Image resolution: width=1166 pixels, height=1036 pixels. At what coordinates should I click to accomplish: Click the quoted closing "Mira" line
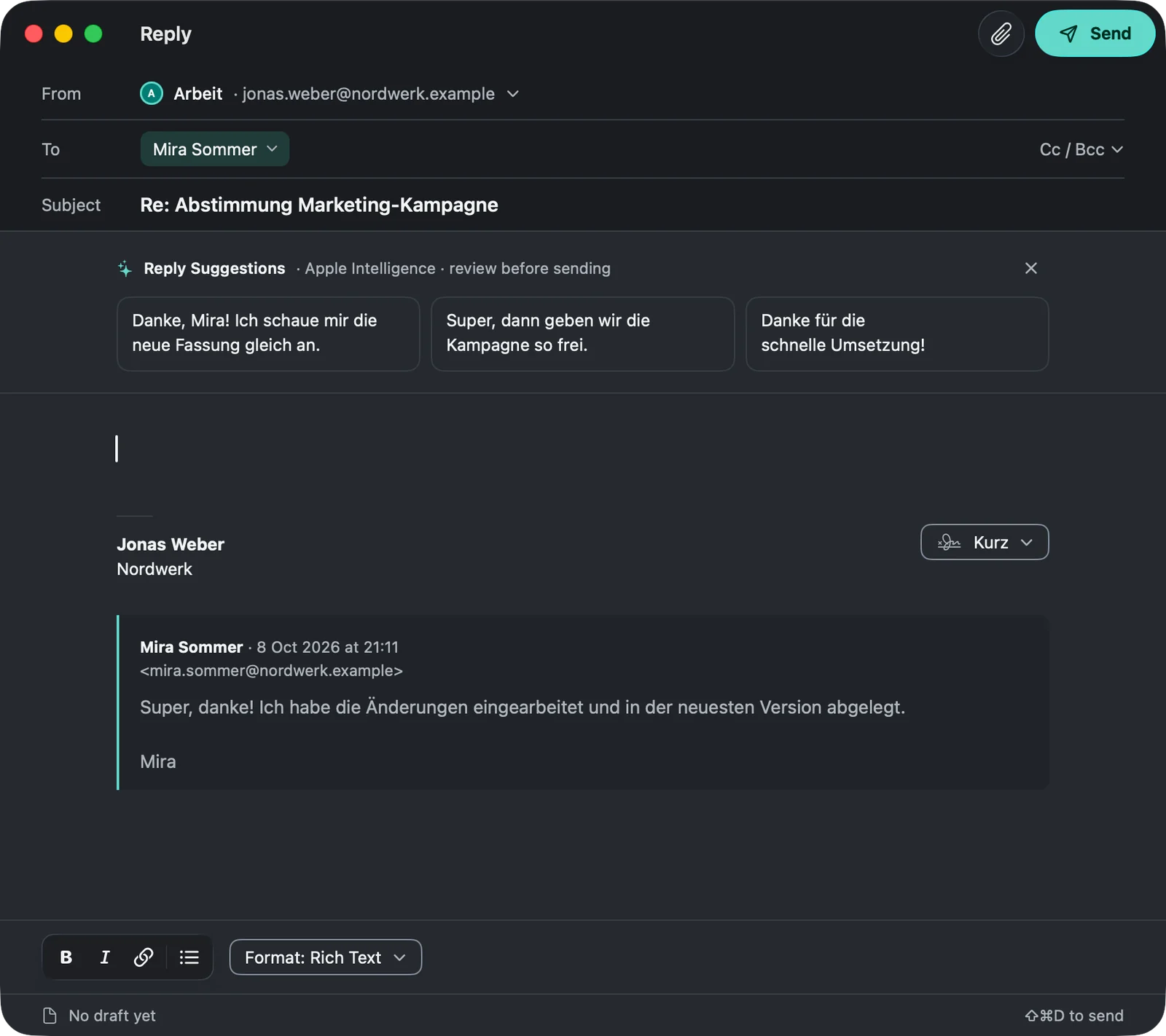[158, 762]
